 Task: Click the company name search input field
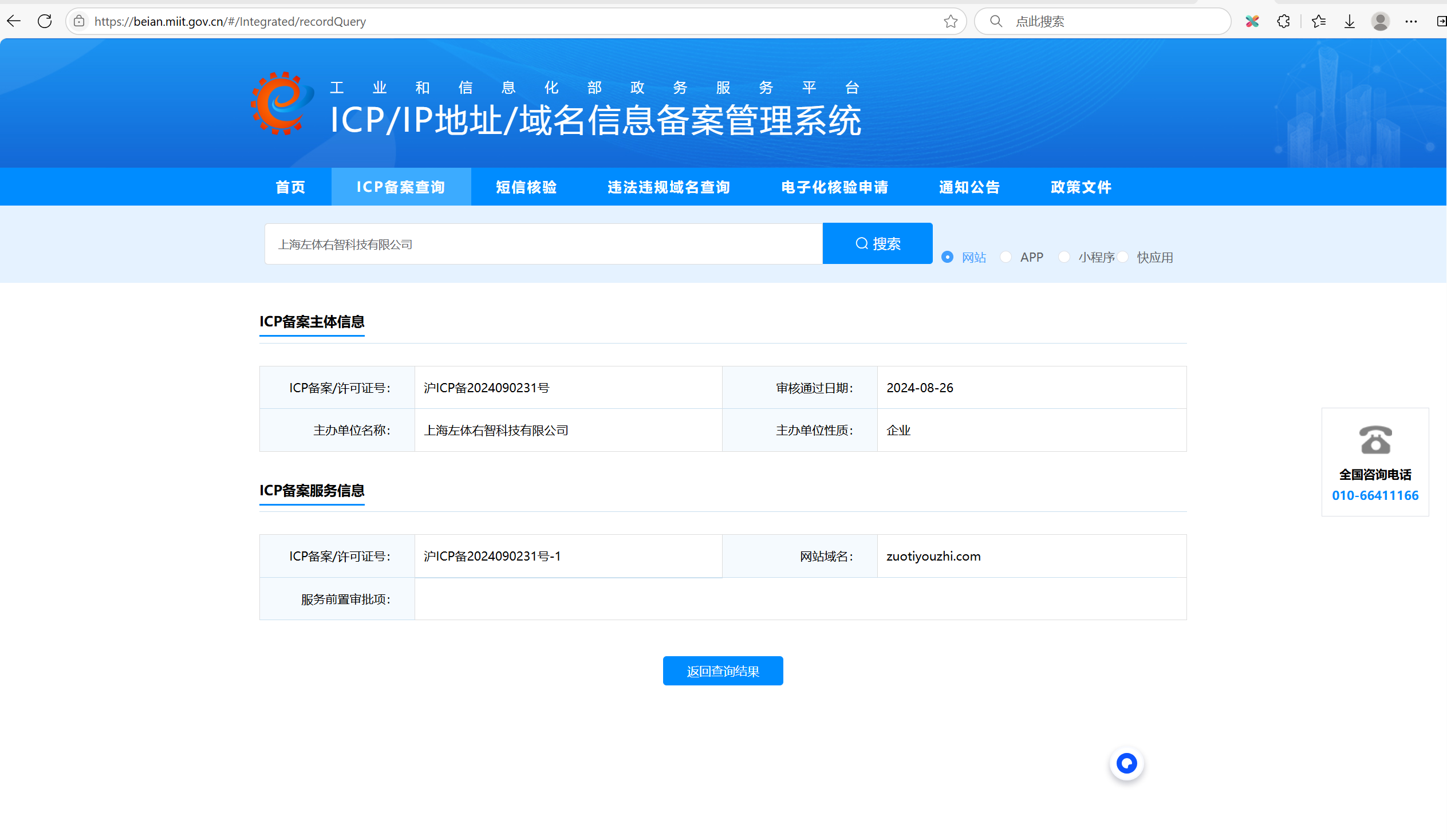[x=543, y=244]
